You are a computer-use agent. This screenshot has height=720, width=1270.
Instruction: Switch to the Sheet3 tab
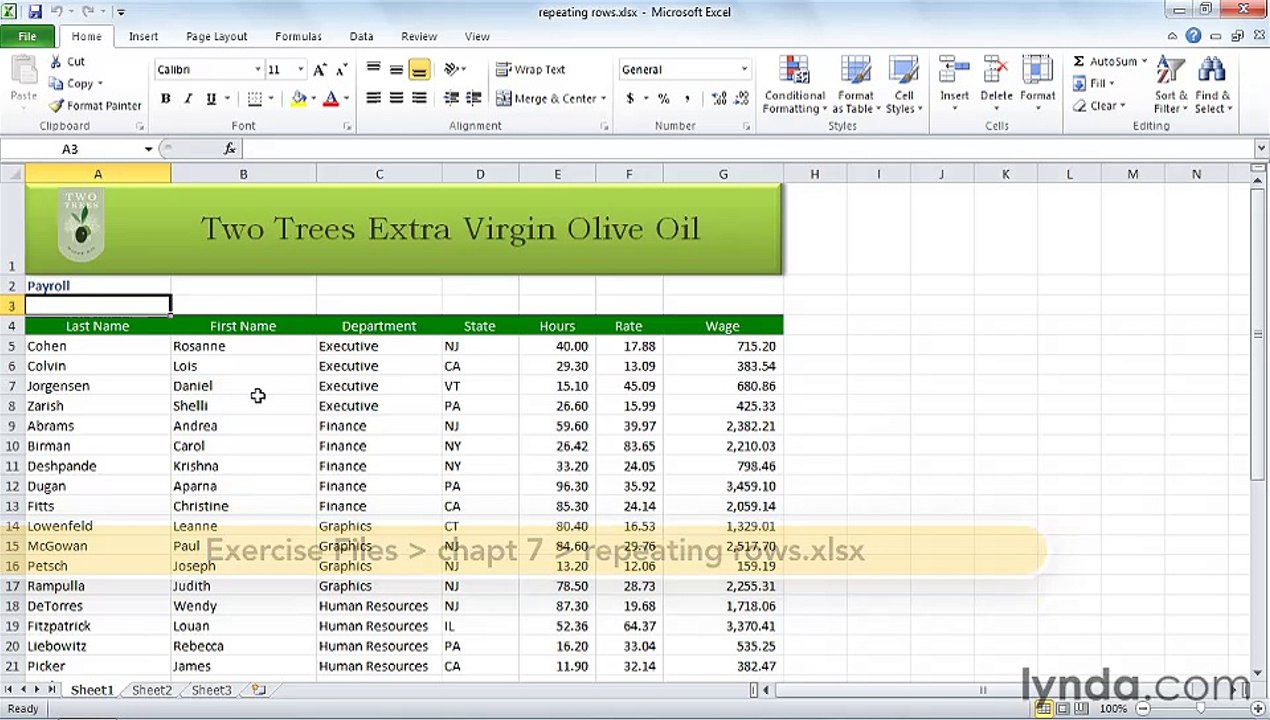point(212,690)
